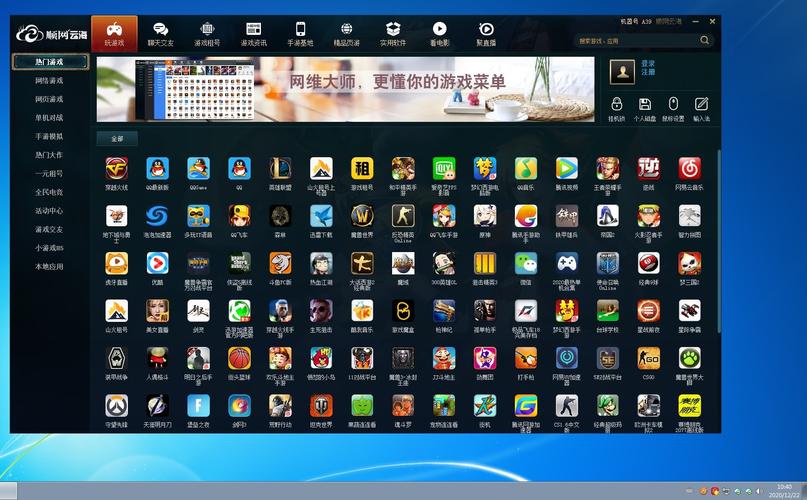Open the 聚直播 live stream tab
807x500 pixels.
click(x=486, y=34)
